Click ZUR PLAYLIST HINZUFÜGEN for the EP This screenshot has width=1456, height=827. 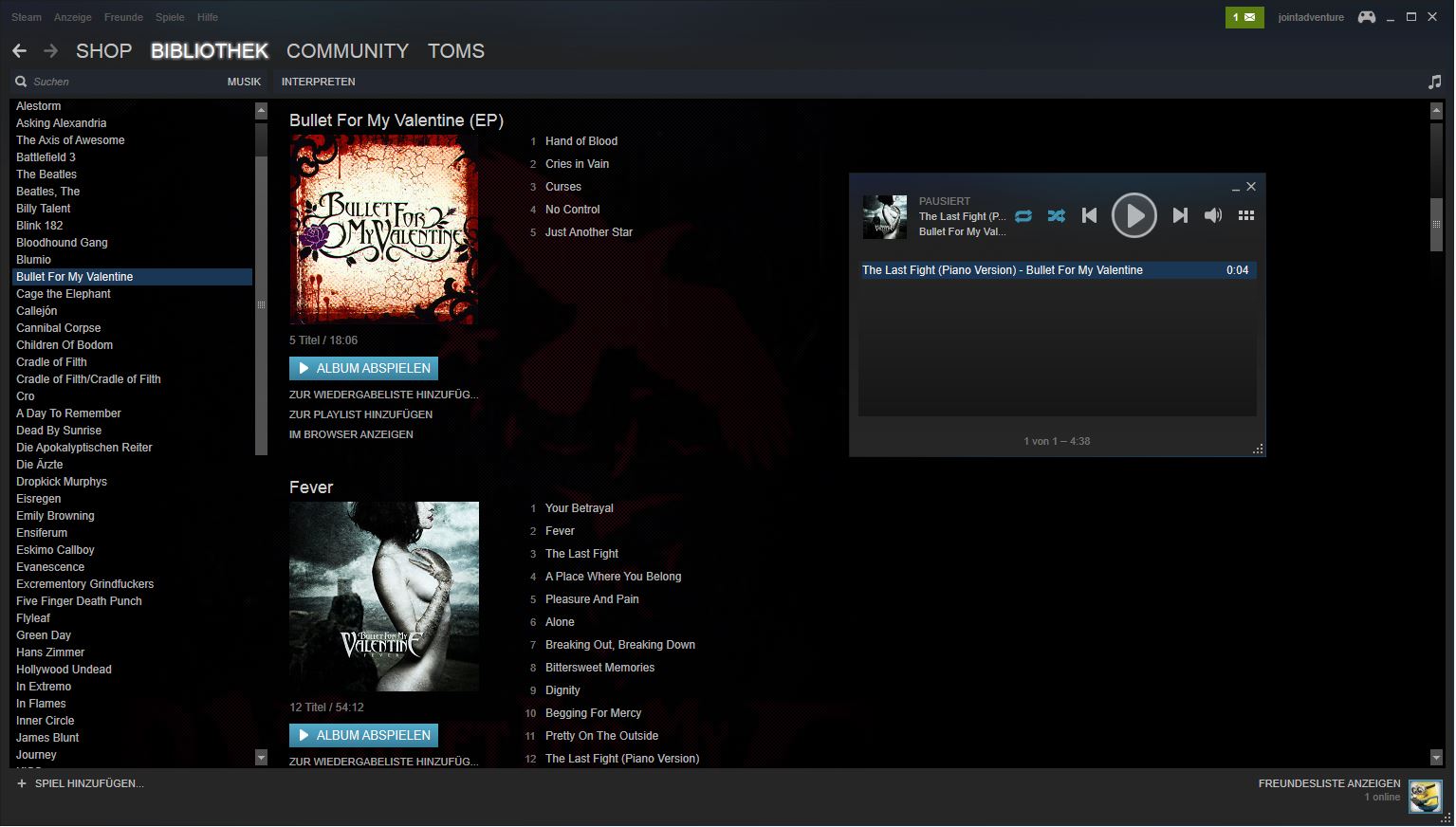360,414
